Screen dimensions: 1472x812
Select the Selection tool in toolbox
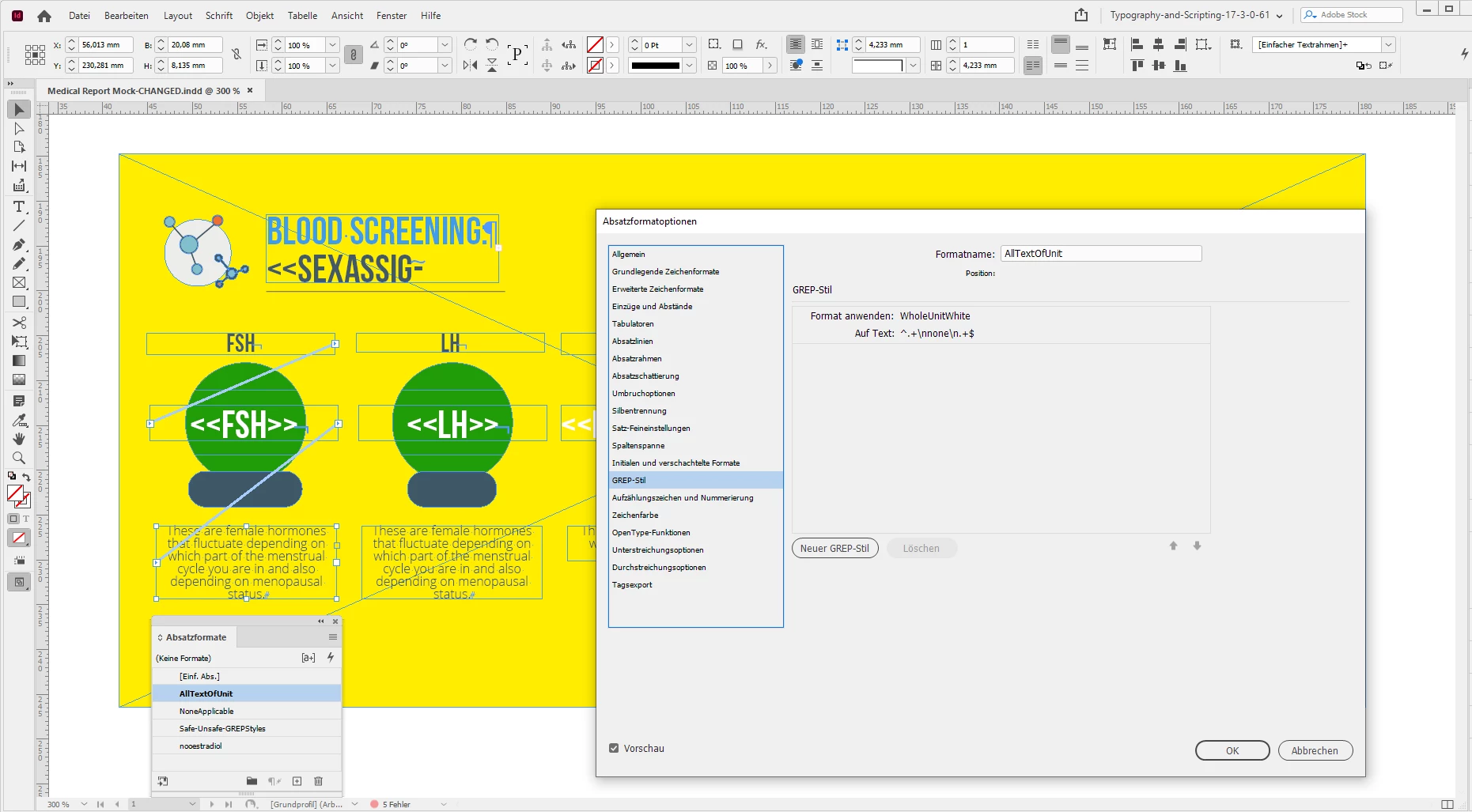click(x=19, y=109)
